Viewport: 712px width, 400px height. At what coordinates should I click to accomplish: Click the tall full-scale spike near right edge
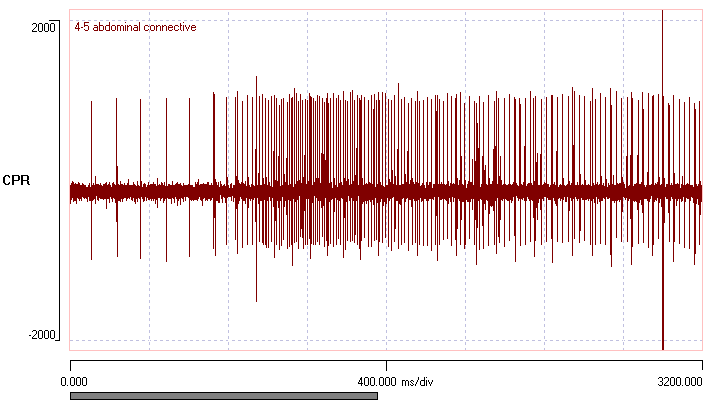tap(663, 100)
